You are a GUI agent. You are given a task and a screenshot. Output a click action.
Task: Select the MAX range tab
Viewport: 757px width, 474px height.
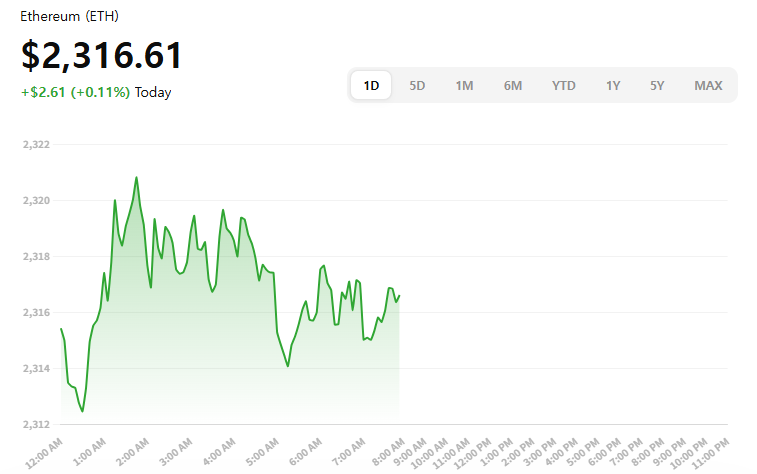[708, 85]
